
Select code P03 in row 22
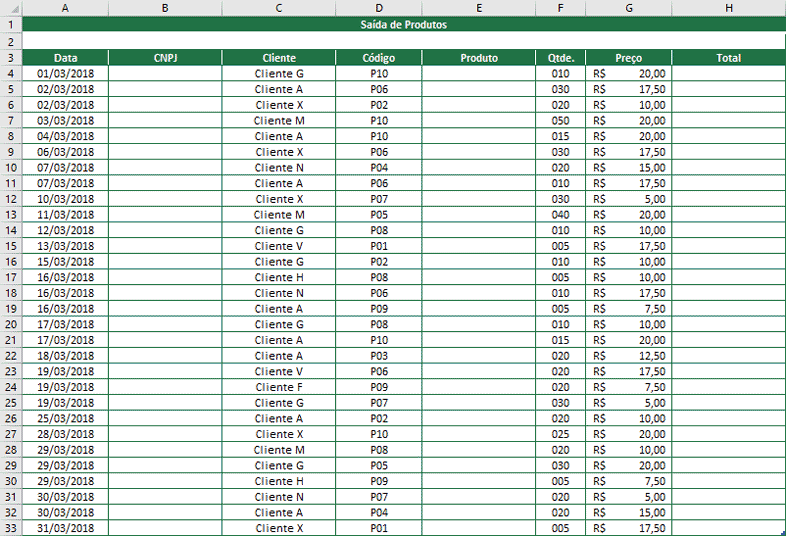click(379, 355)
